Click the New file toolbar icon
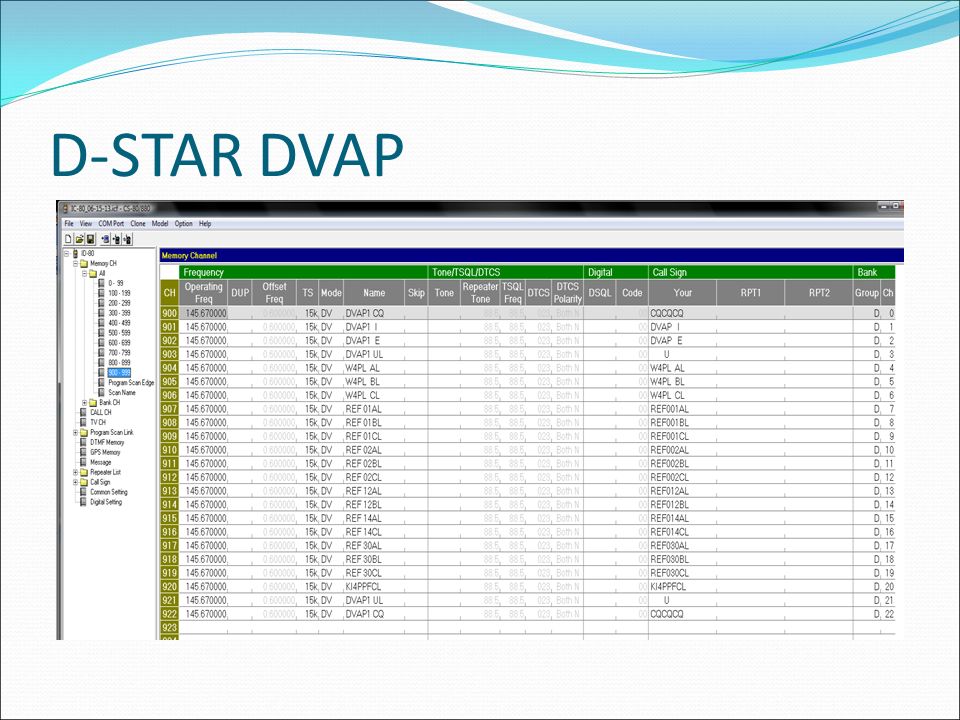Viewport: 960px width, 720px height. click(x=68, y=239)
